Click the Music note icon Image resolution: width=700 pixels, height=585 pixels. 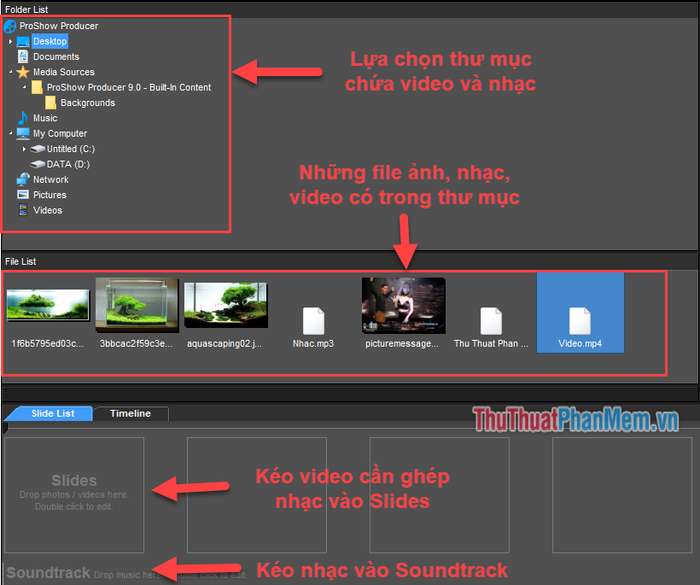pyautogui.click(x=23, y=118)
